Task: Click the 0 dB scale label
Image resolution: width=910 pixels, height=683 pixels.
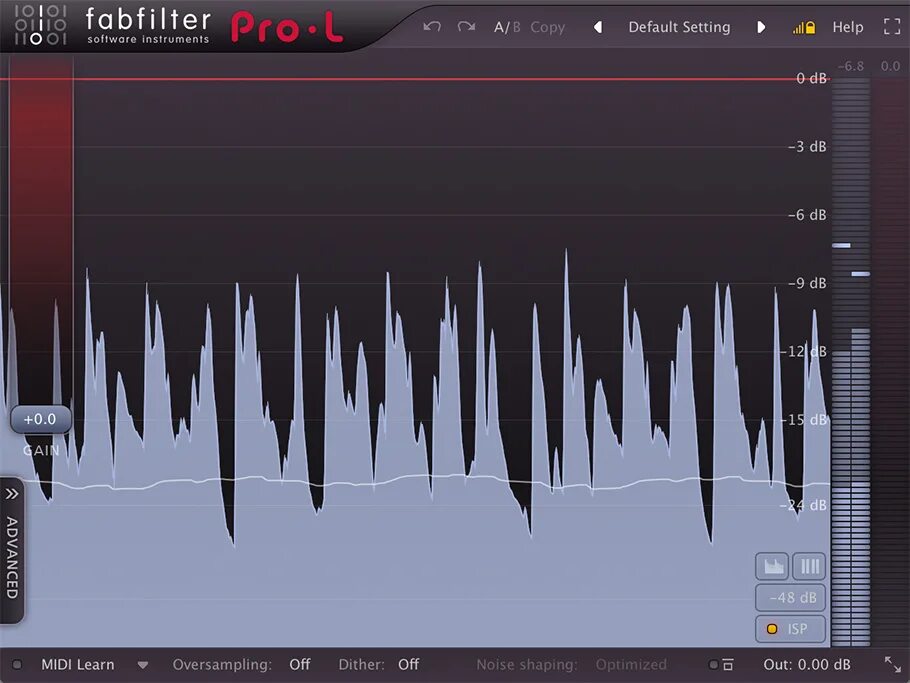Action: click(x=811, y=78)
